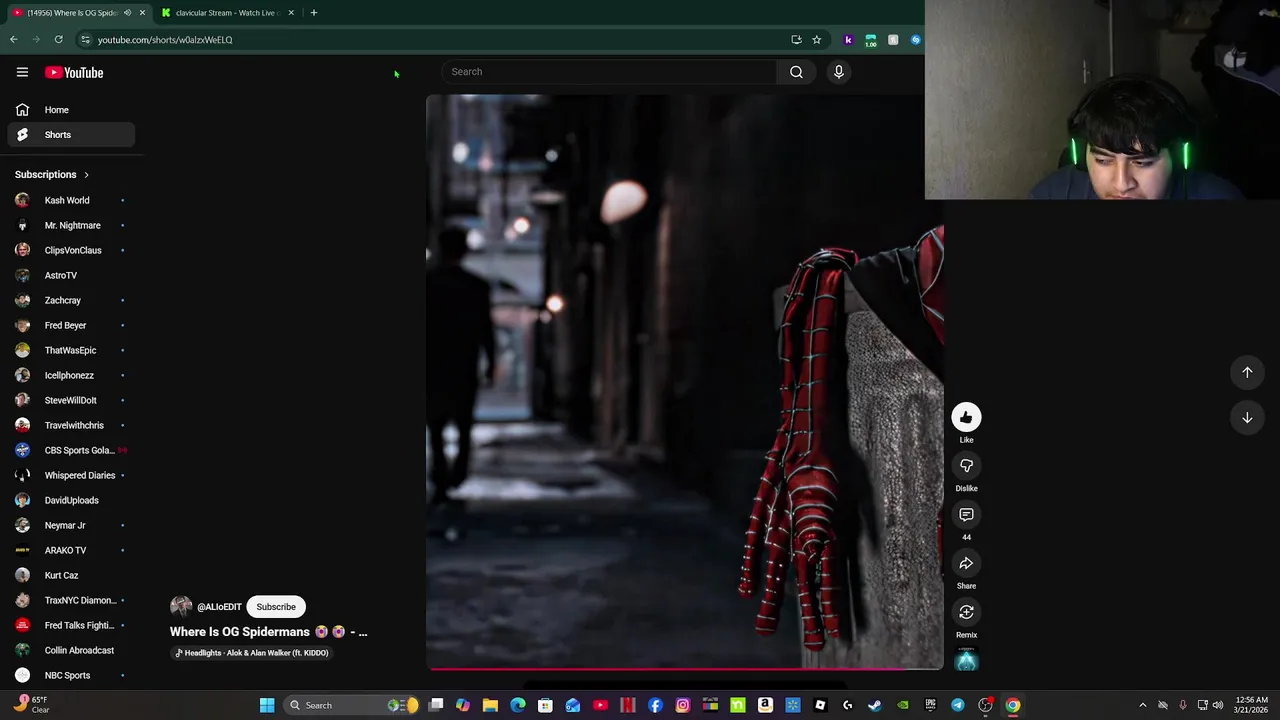1280x720 pixels.
Task: Open Icellphonezz channel
Action: click(x=70, y=375)
